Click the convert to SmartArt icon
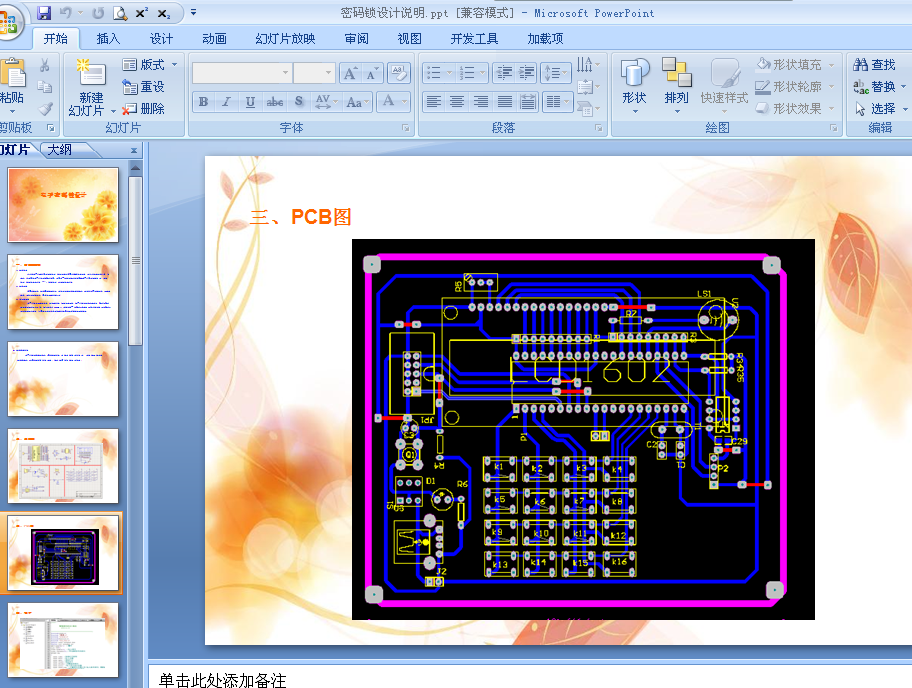This screenshot has width=912, height=688. point(587,108)
